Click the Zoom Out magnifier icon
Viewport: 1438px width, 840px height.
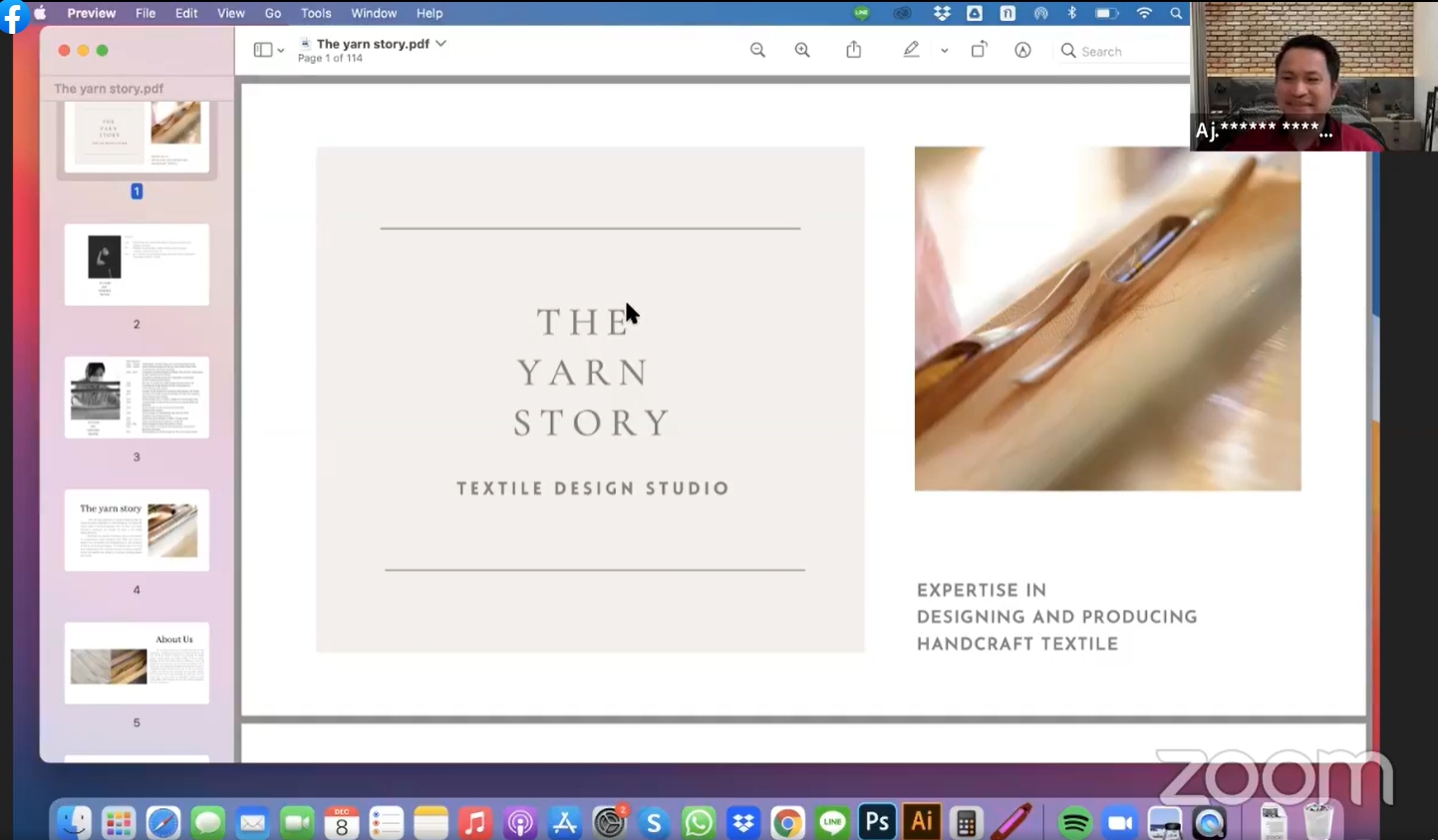tap(757, 50)
